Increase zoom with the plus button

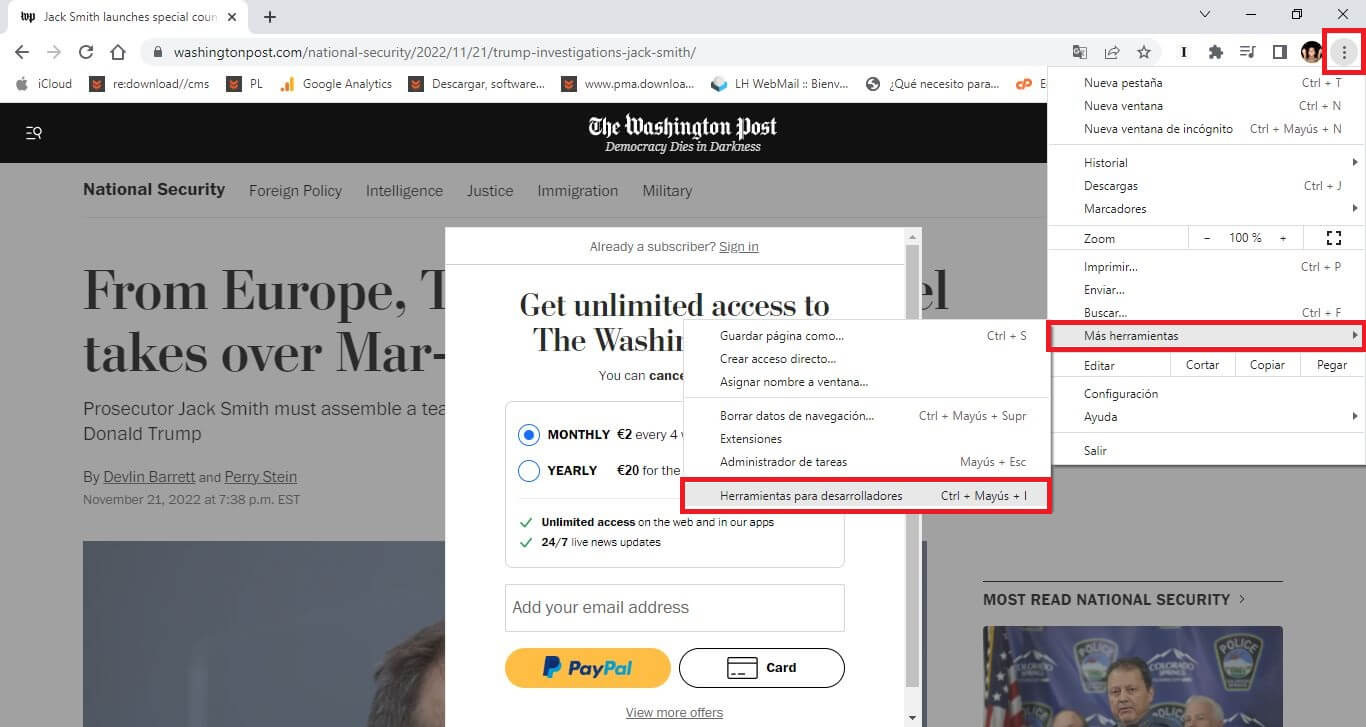pyautogui.click(x=1283, y=238)
